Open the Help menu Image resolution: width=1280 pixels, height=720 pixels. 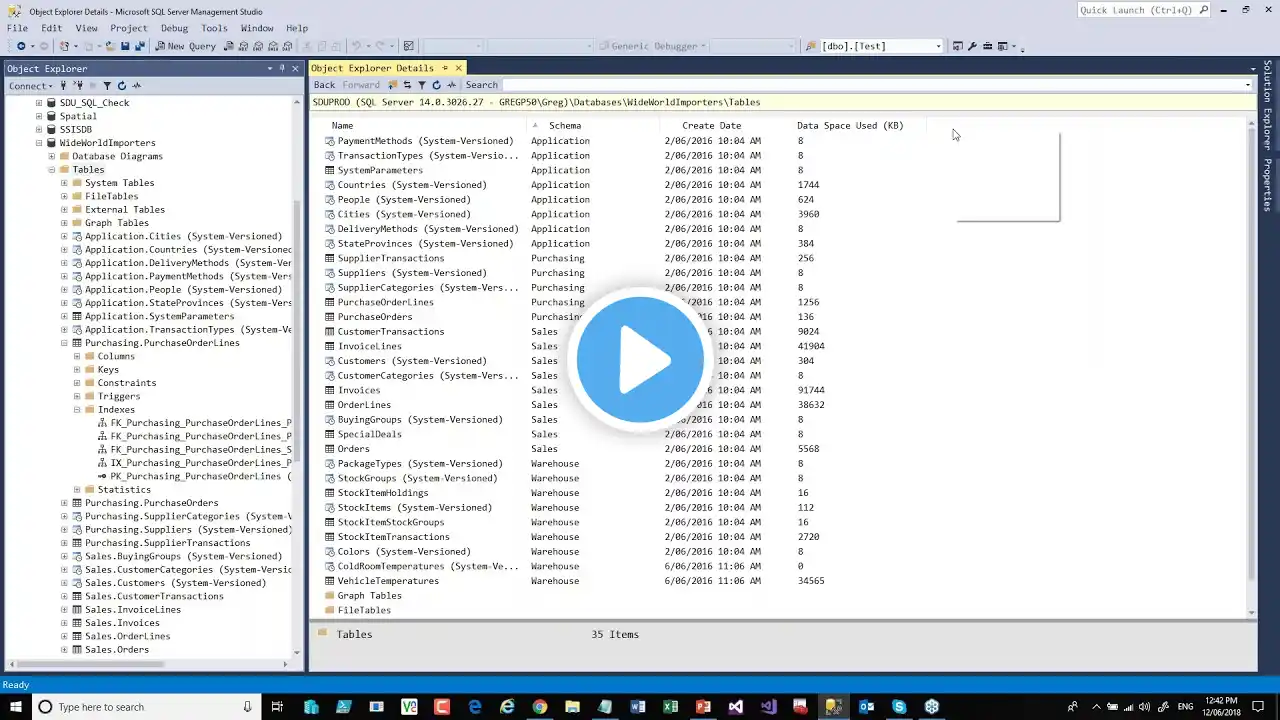coord(297,28)
